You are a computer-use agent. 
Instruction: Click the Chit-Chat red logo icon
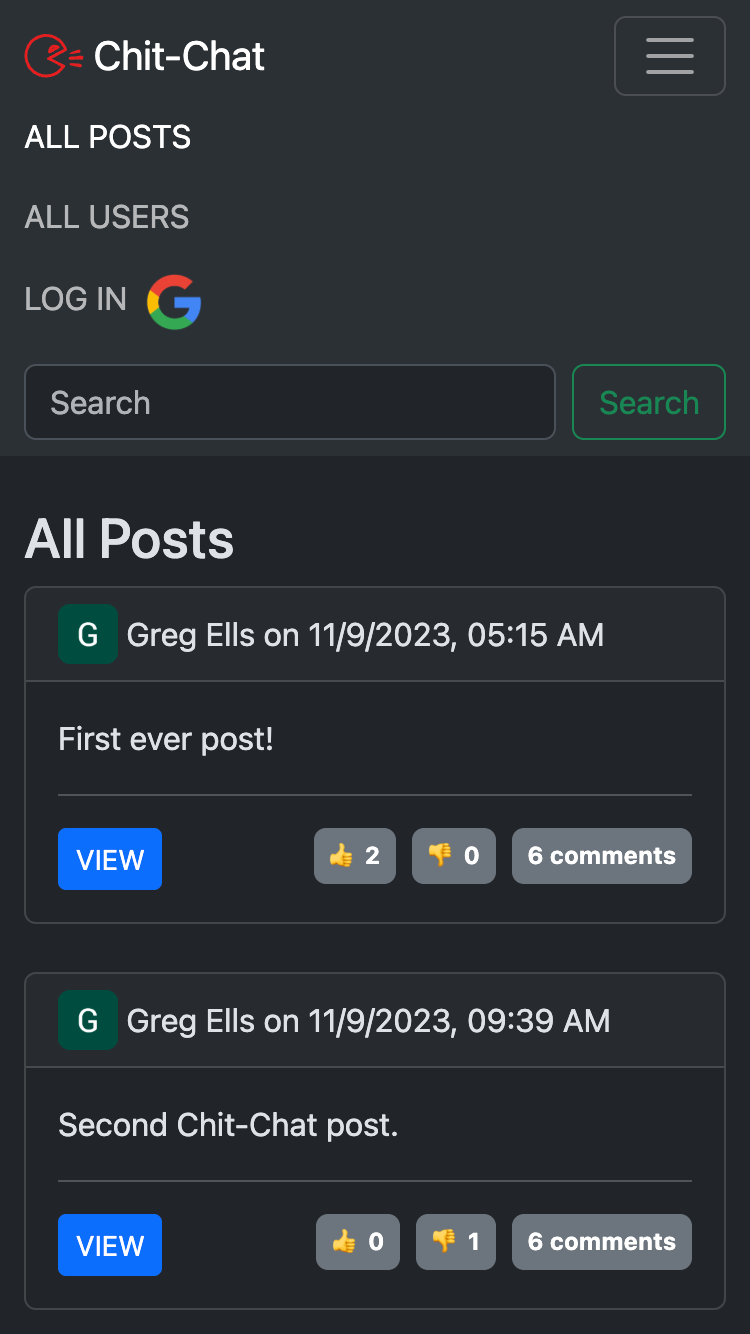pyautogui.click(x=54, y=56)
